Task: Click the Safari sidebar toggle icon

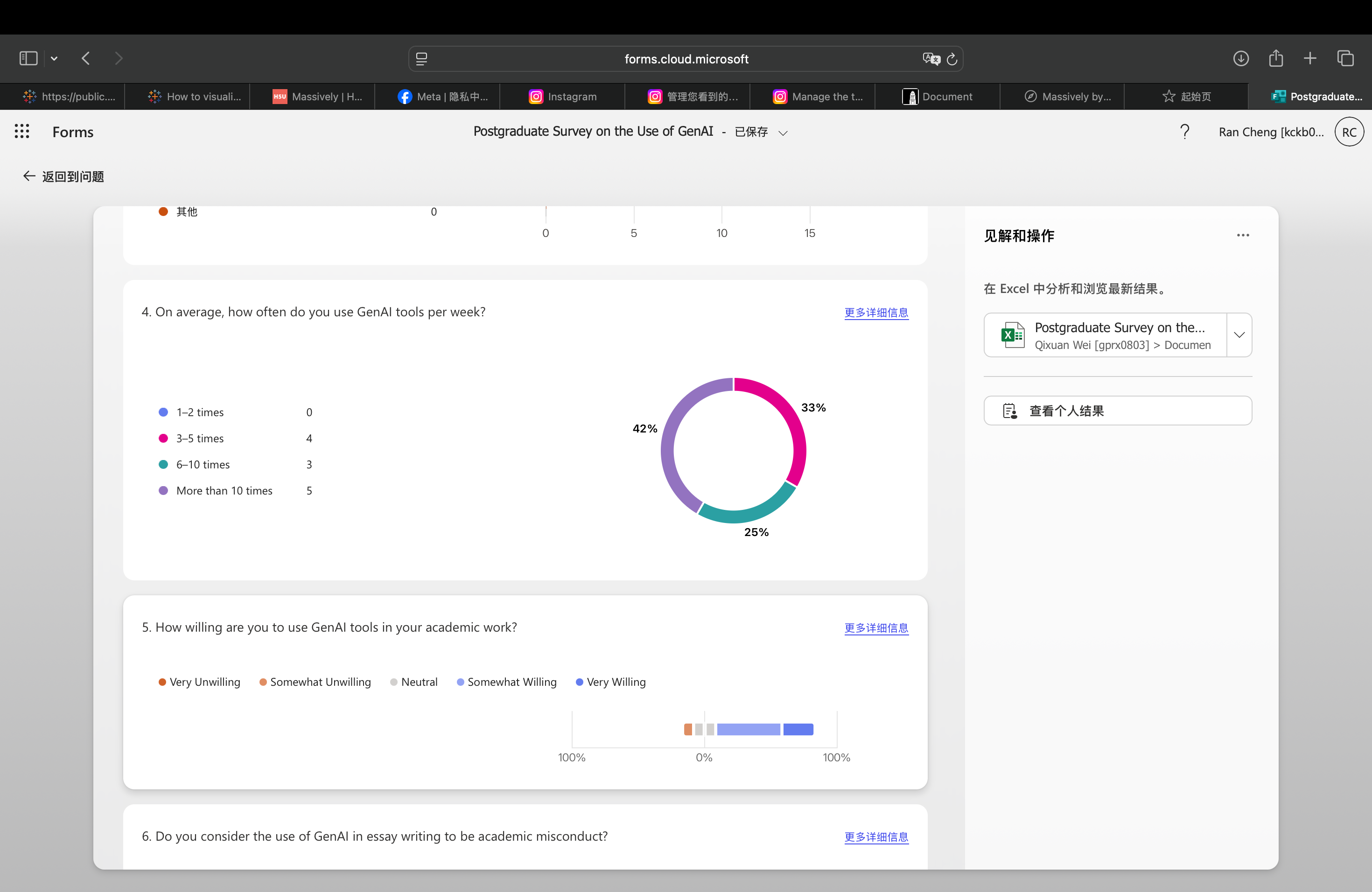Action: (28, 58)
